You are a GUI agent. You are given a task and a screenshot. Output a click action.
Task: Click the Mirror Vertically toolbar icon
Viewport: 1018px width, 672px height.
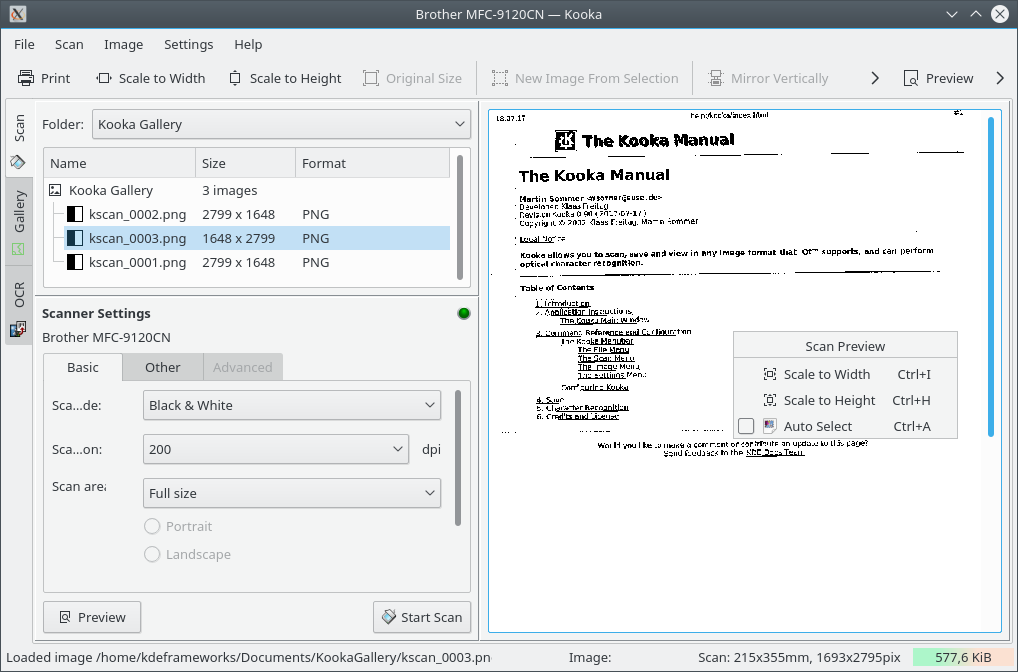pyautogui.click(x=715, y=79)
